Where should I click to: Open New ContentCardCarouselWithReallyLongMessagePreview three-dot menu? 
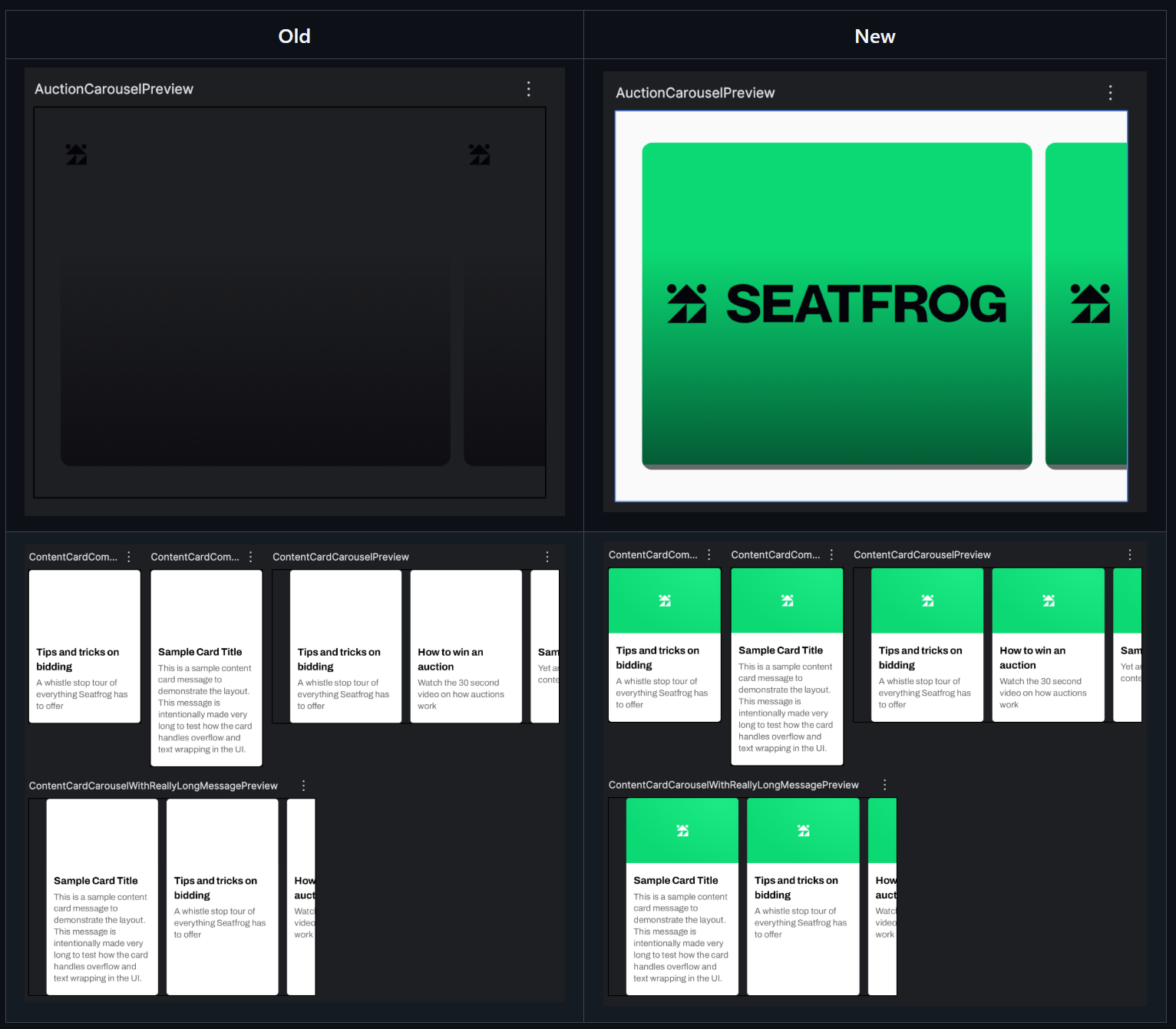click(884, 785)
